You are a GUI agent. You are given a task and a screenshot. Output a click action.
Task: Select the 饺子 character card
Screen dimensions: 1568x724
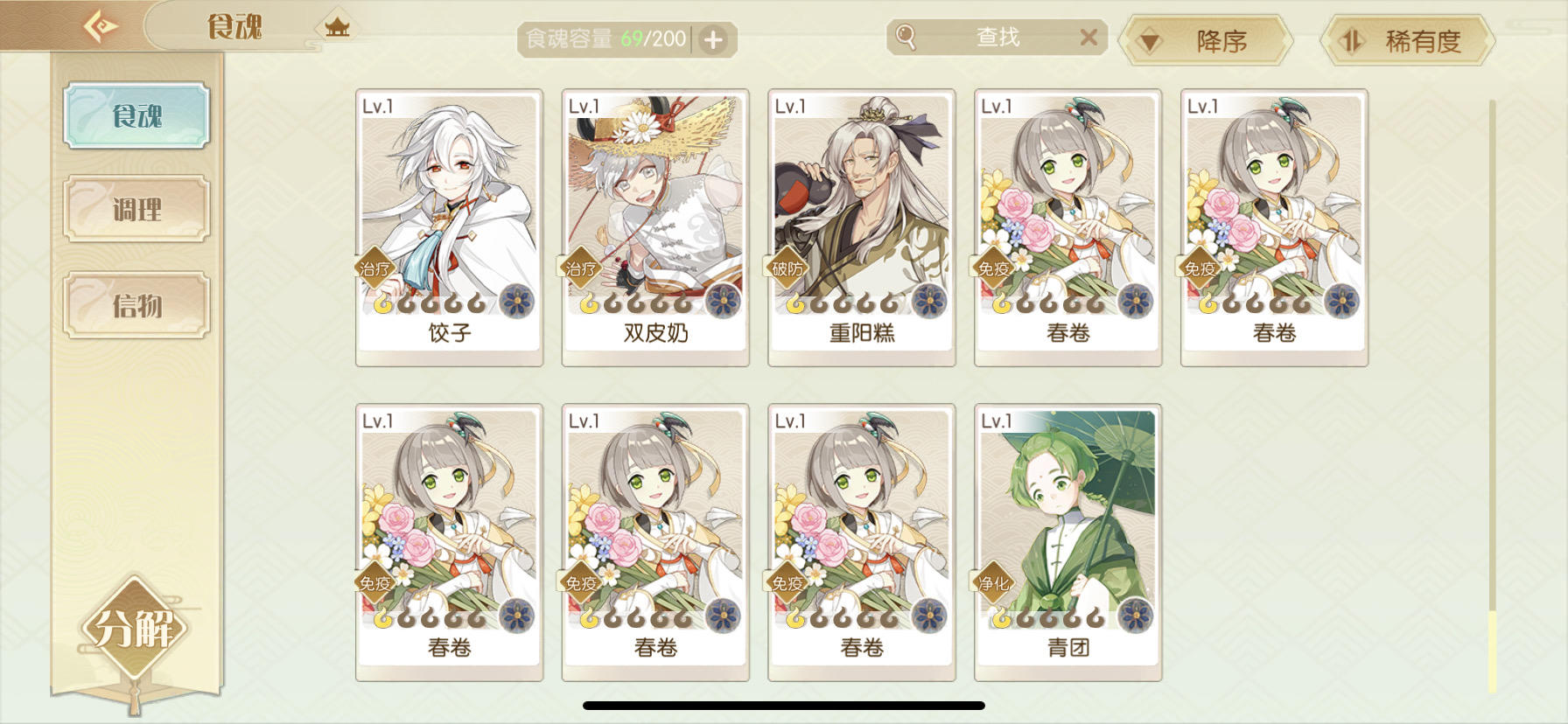pyautogui.click(x=449, y=227)
